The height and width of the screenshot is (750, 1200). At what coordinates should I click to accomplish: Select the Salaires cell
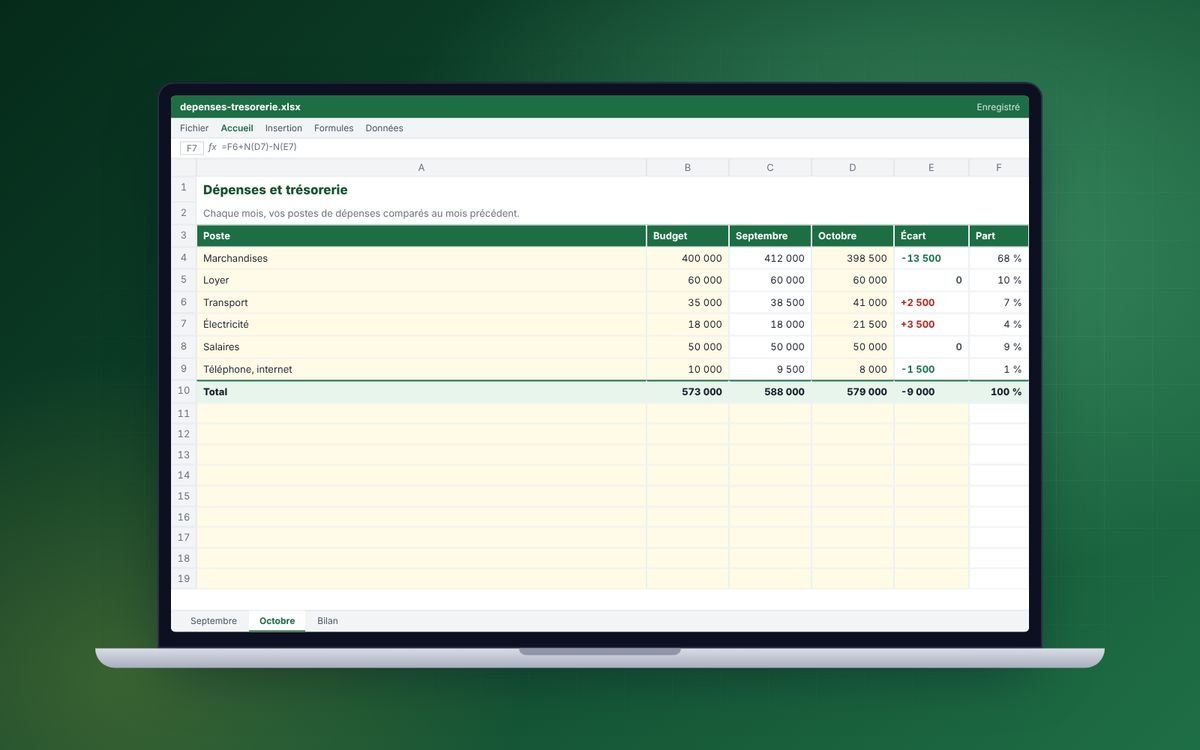pos(421,347)
